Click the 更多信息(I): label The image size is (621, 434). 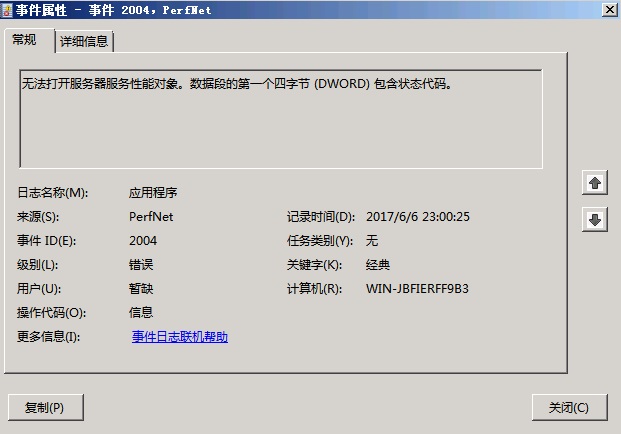(x=48, y=337)
